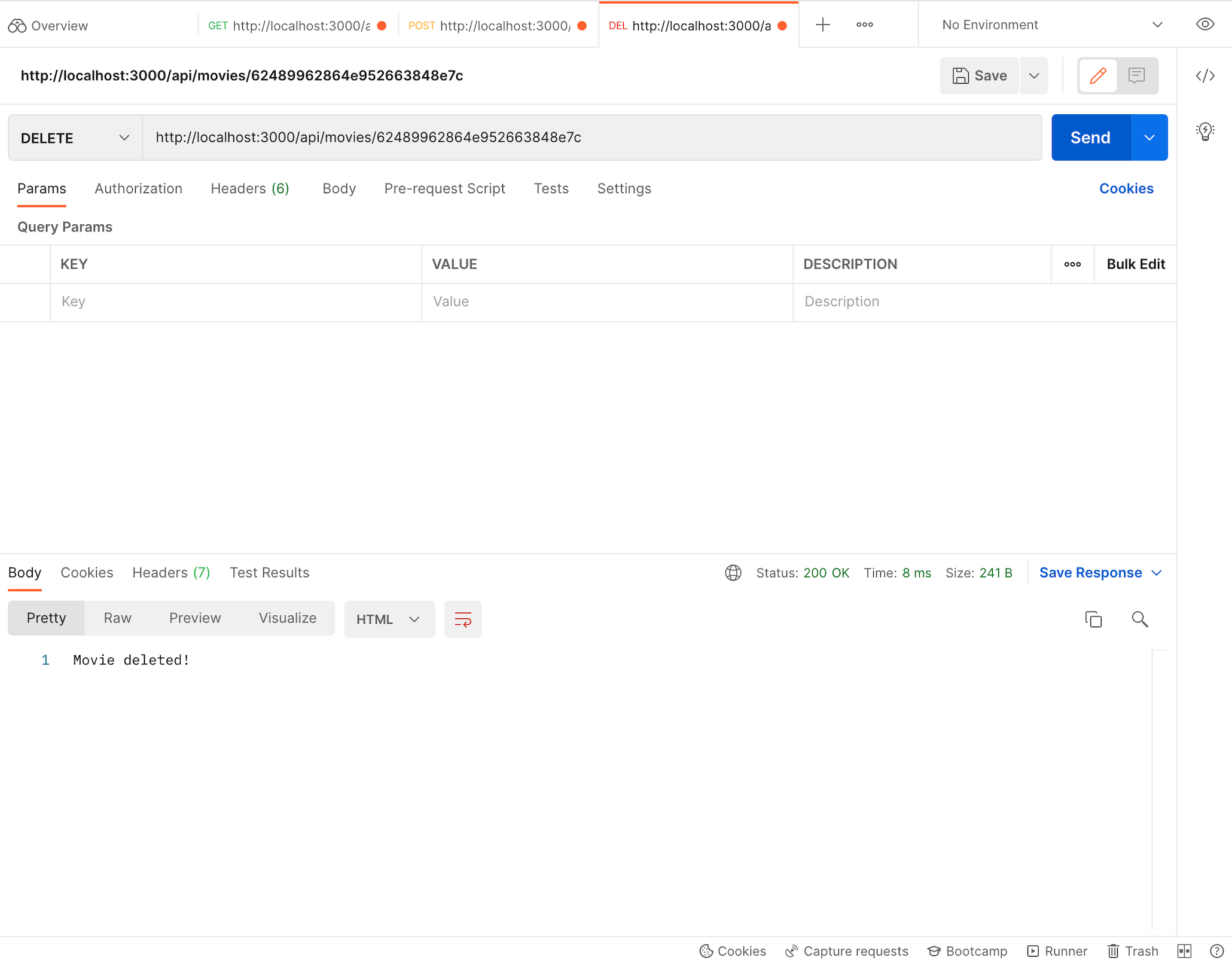Switch to the Authorization tab
The height and width of the screenshot is (965, 1232).
tap(138, 189)
